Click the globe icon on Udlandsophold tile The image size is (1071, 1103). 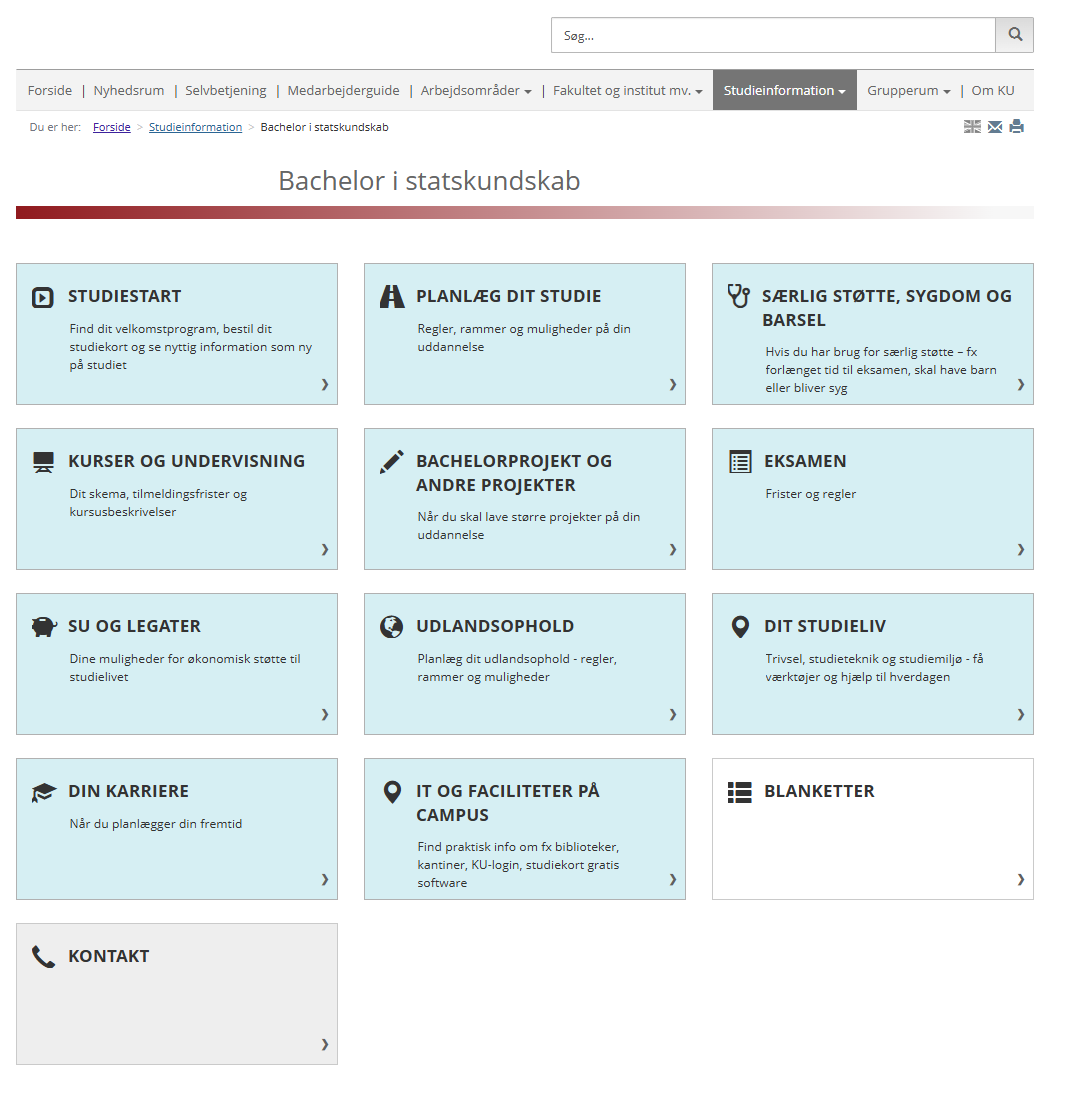coord(390,625)
